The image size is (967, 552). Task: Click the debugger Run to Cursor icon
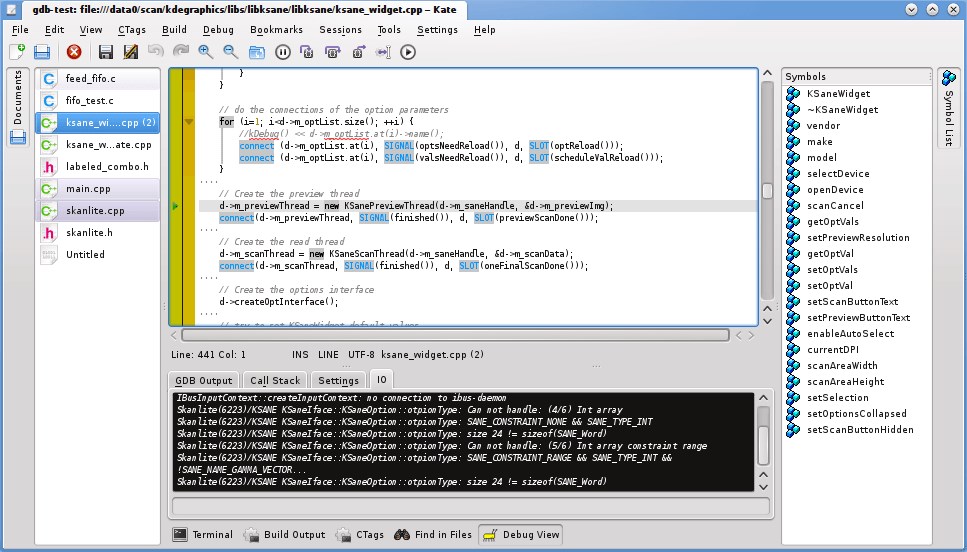(383, 52)
